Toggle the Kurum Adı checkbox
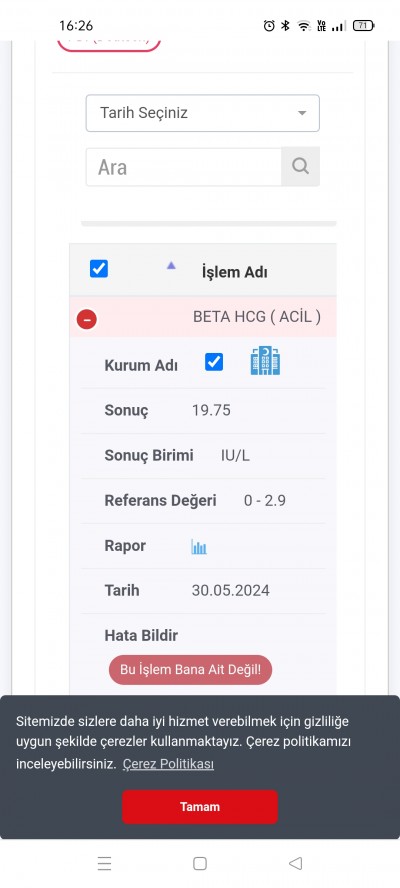Image resolution: width=400 pixels, height=888 pixels. pos(214,362)
